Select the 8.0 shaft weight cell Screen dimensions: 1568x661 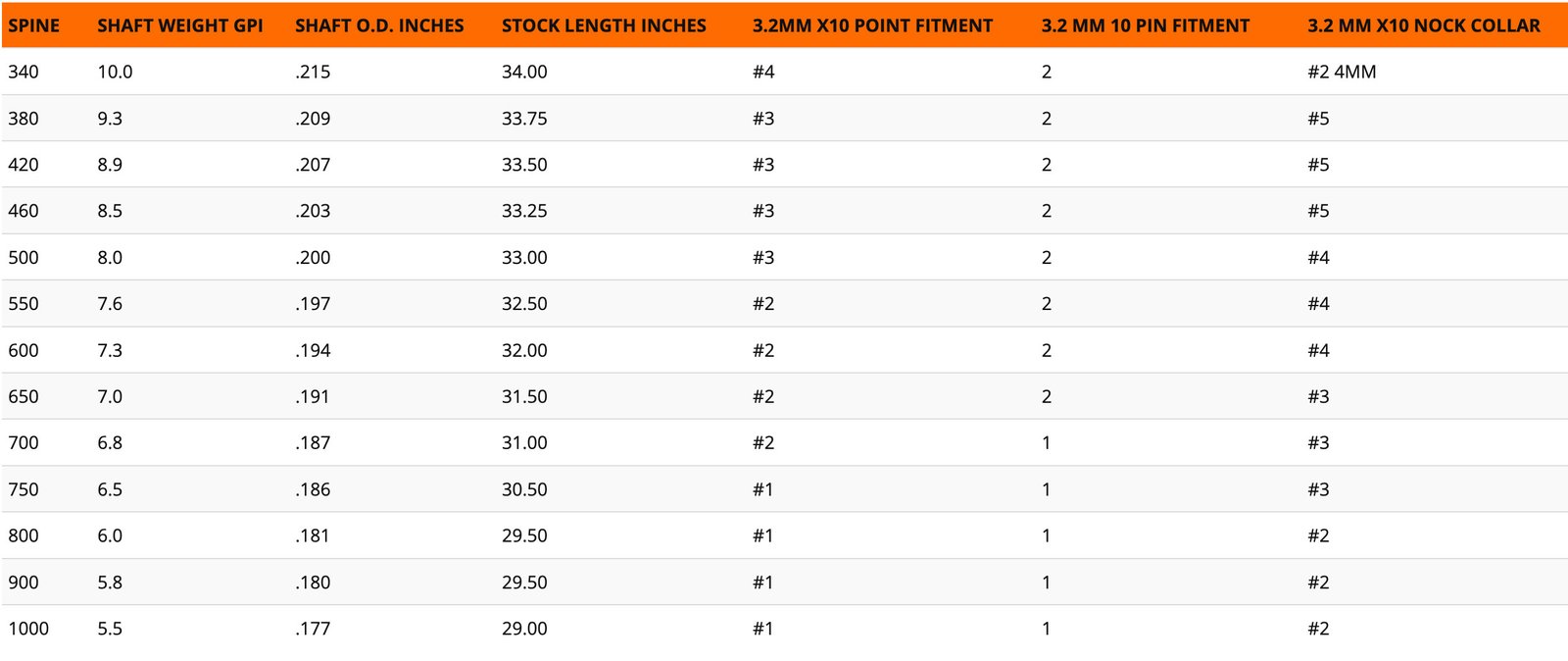click(110, 258)
